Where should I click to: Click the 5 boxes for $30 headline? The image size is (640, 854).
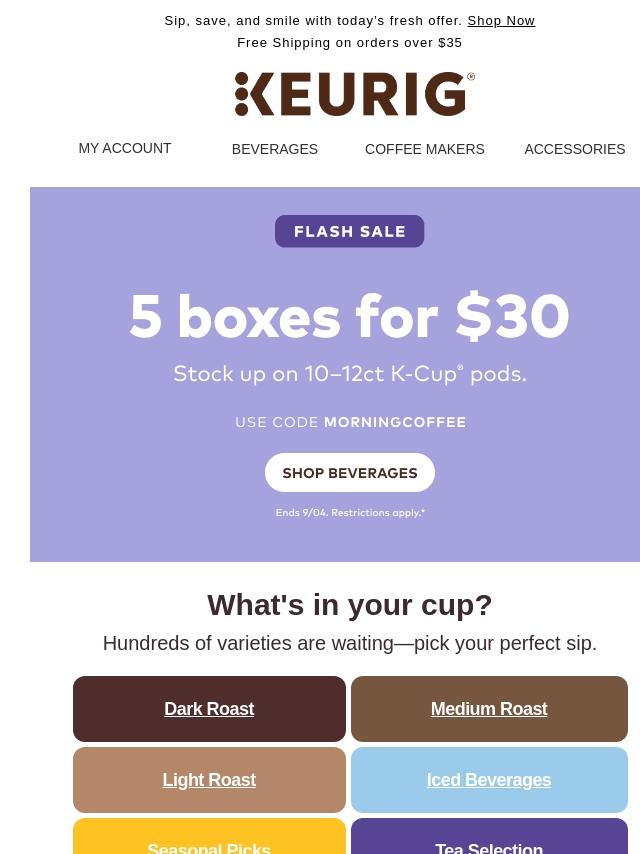349,316
